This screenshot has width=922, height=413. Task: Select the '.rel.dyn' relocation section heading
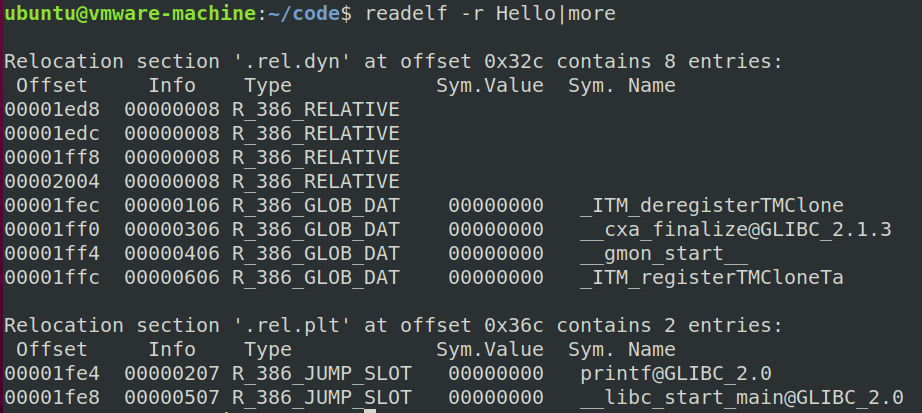pos(393,62)
